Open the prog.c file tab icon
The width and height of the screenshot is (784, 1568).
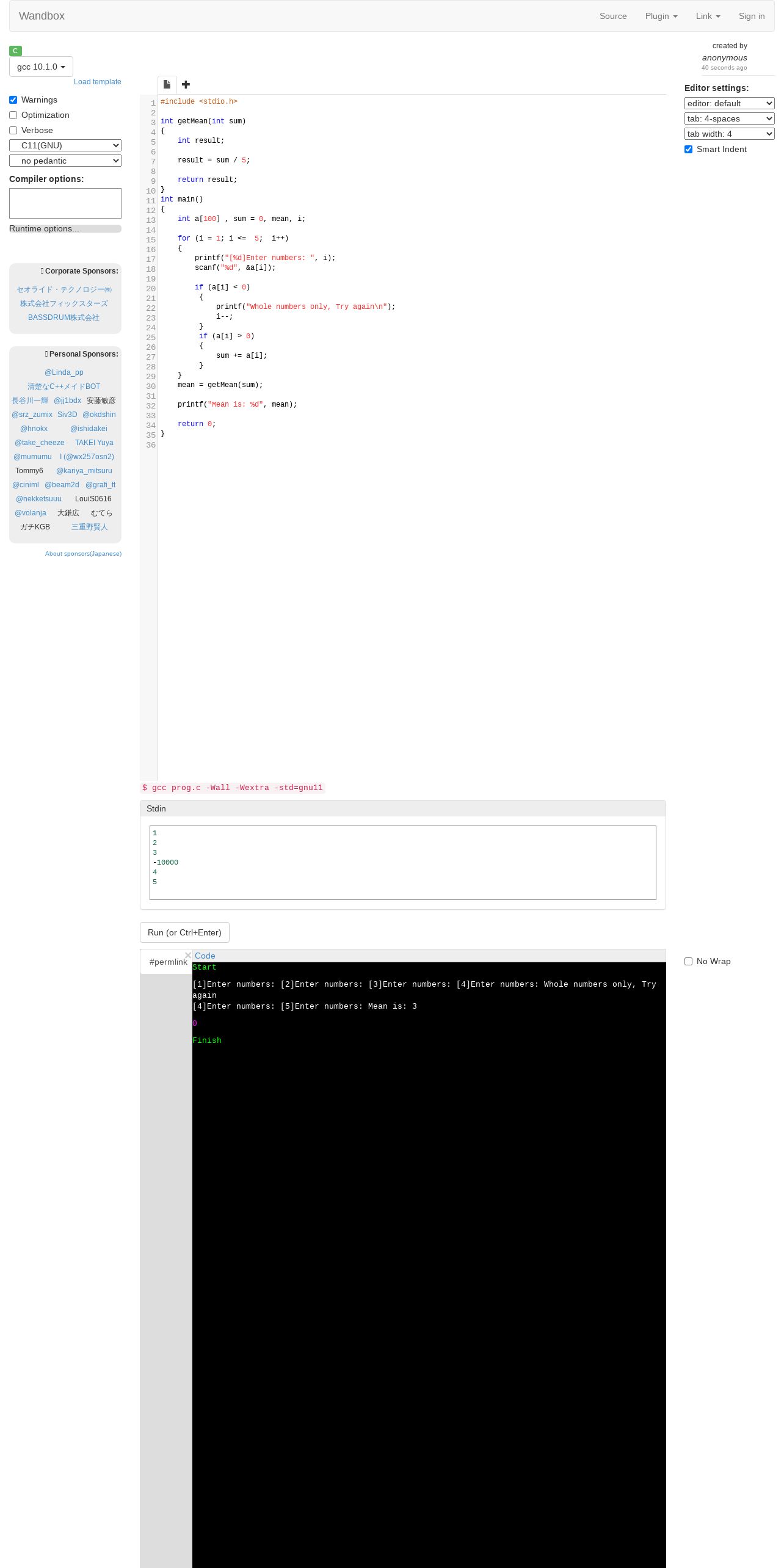[x=167, y=84]
